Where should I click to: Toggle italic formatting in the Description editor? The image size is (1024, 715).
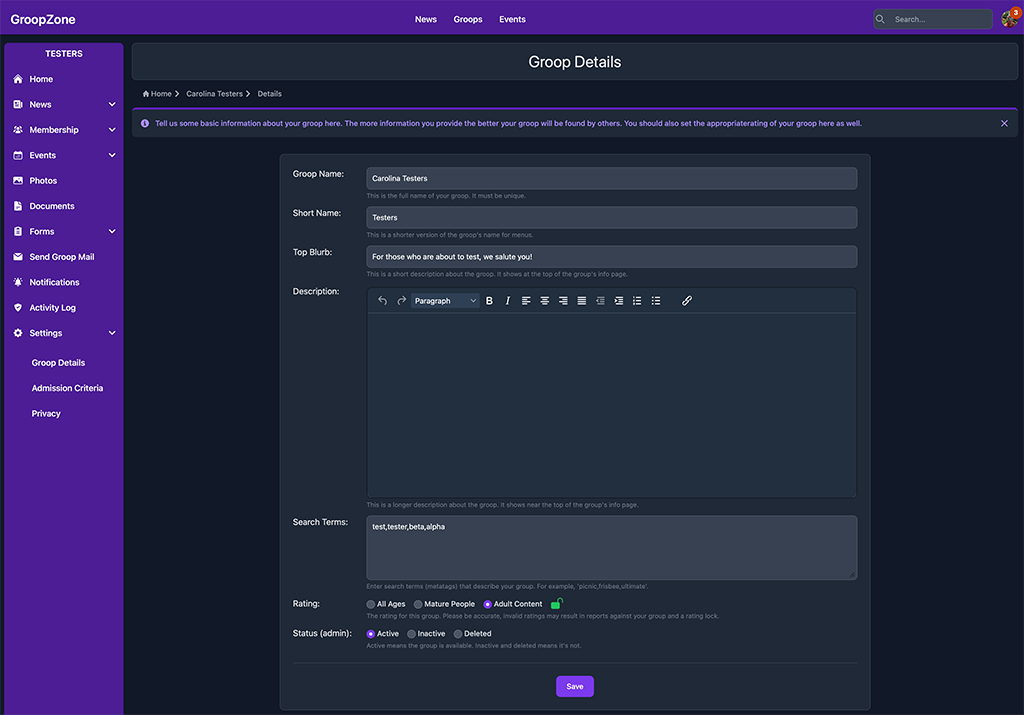pyautogui.click(x=507, y=301)
